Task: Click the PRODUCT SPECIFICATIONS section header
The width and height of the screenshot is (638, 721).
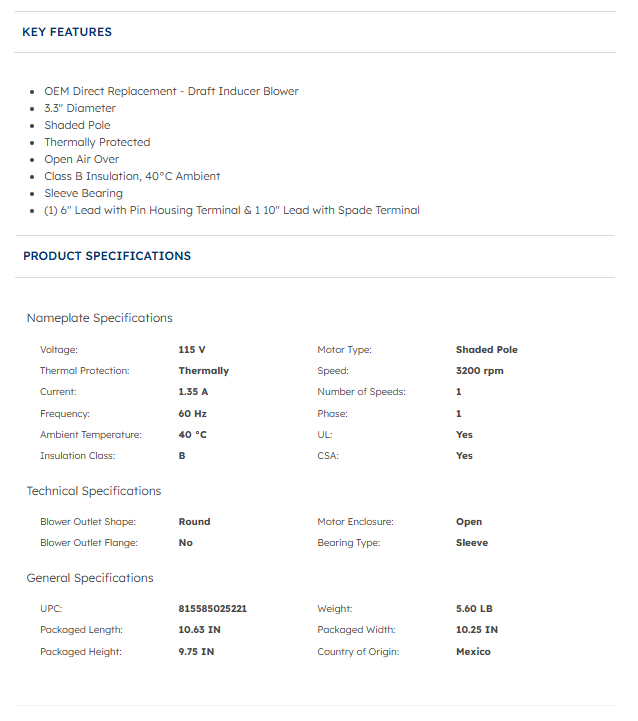Action: coord(107,256)
